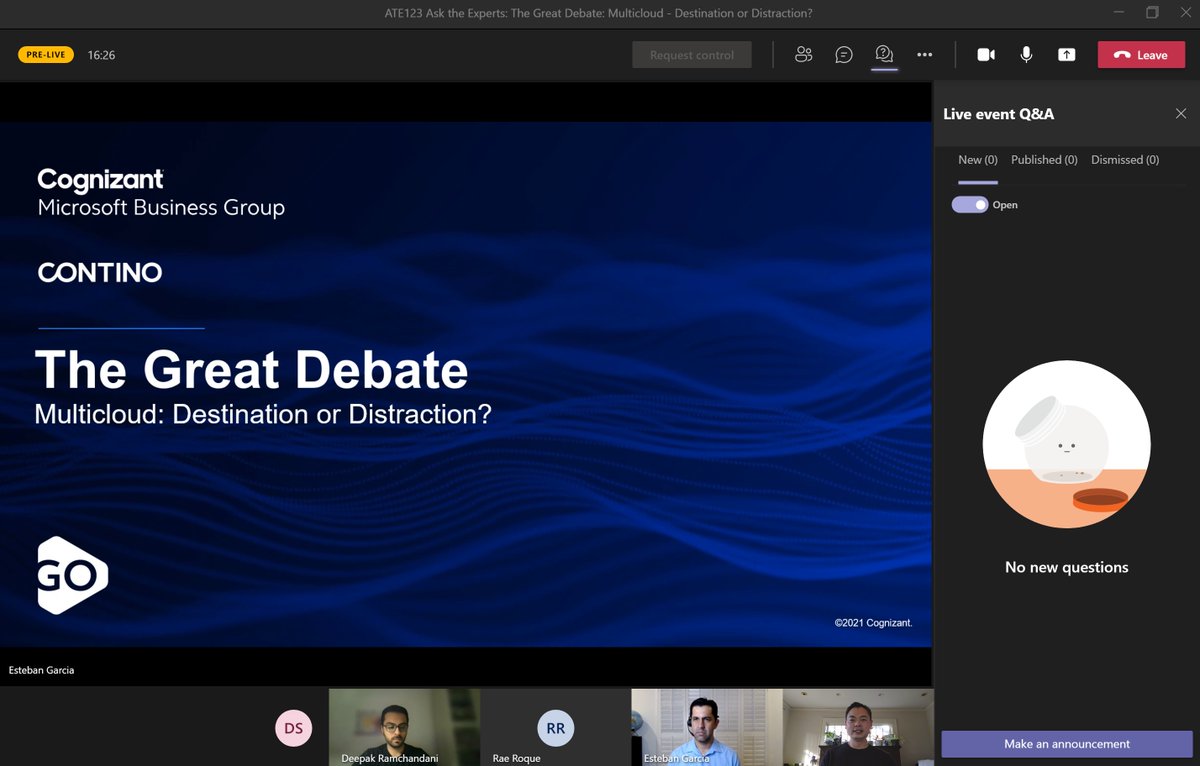Viewport: 1200px width, 766px height.
Task: Click the Share content icon
Action: click(1067, 55)
